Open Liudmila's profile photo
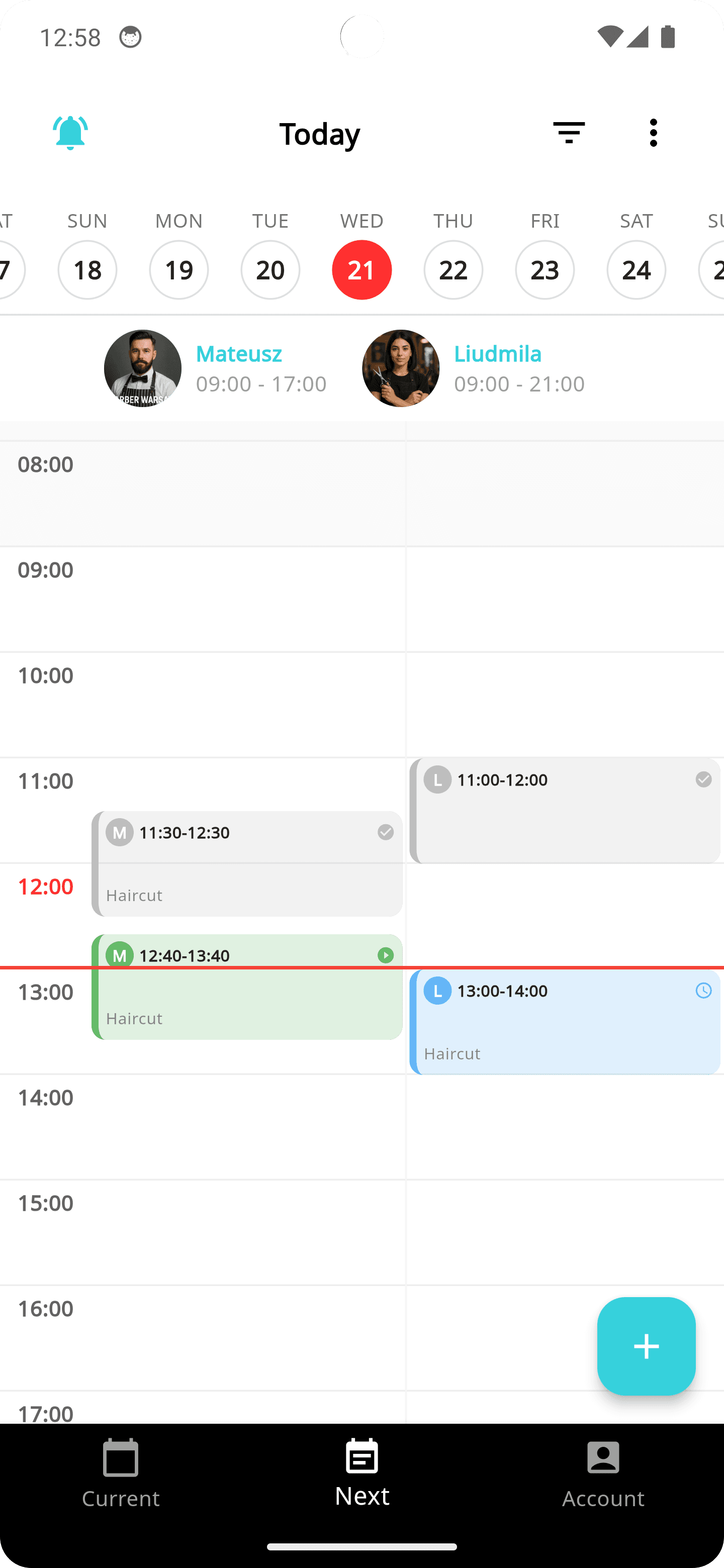The image size is (724, 1568). click(x=401, y=368)
